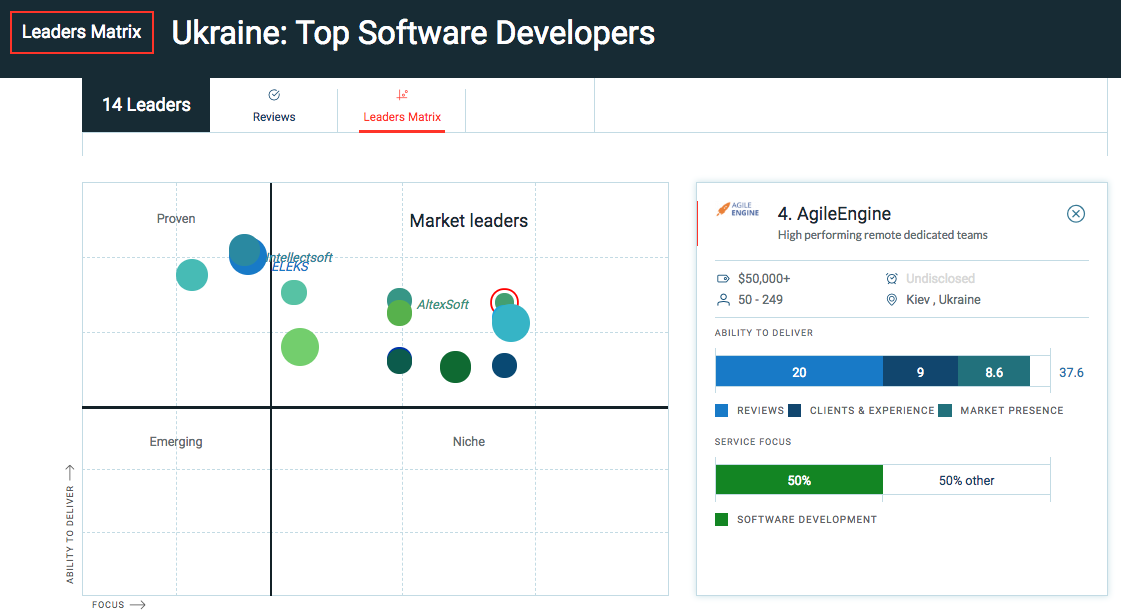This screenshot has width=1121, height=611.
Task: Click the Leaders Matrix scatter chart icon
Action: (x=402, y=94)
